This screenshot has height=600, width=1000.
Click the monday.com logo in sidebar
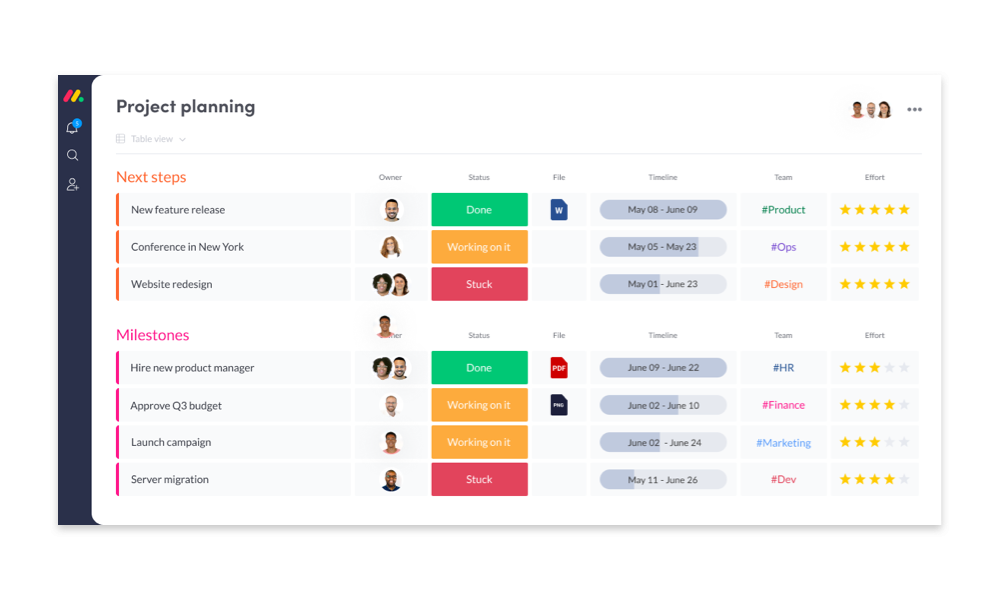(73, 96)
